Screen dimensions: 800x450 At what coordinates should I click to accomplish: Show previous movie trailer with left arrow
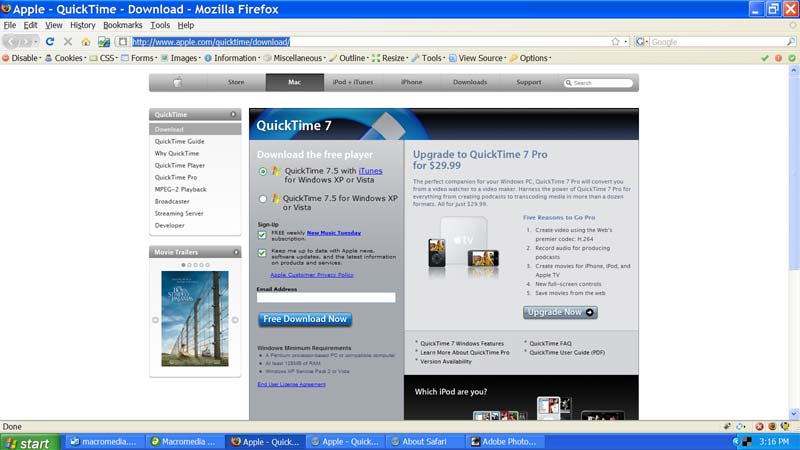point(155,320)
